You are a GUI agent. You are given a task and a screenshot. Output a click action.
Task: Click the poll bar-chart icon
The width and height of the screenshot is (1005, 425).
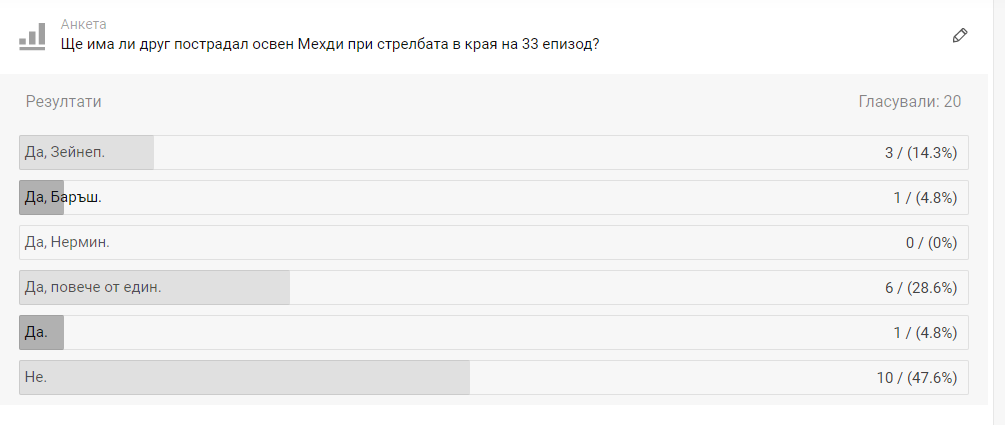tap(32, 35)
